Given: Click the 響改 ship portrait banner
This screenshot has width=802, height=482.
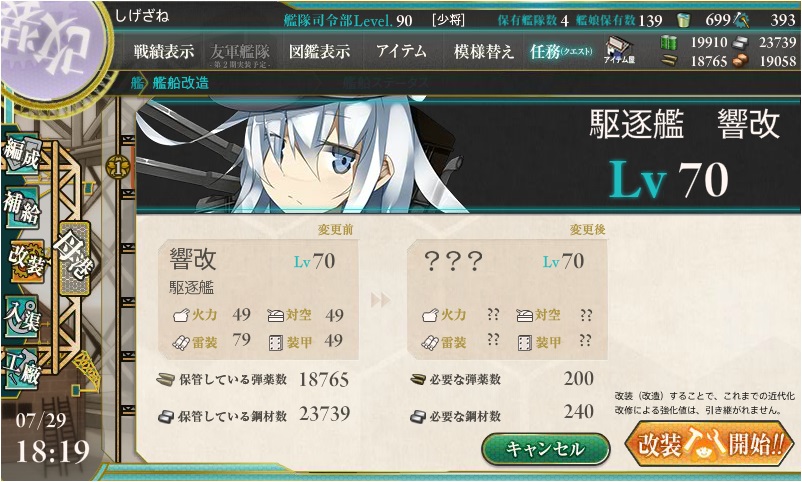Looking at the screenshot, I should (468, 156).
